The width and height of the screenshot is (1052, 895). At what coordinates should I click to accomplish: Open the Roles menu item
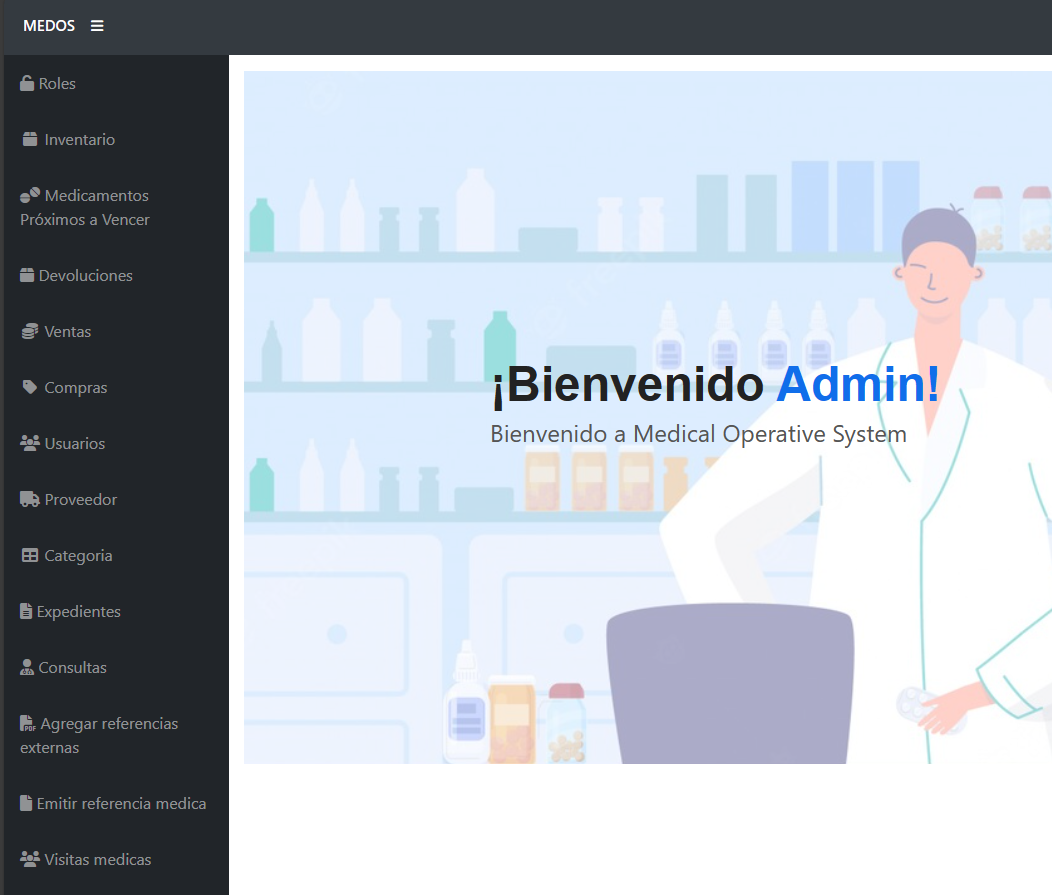coord(57,84)
